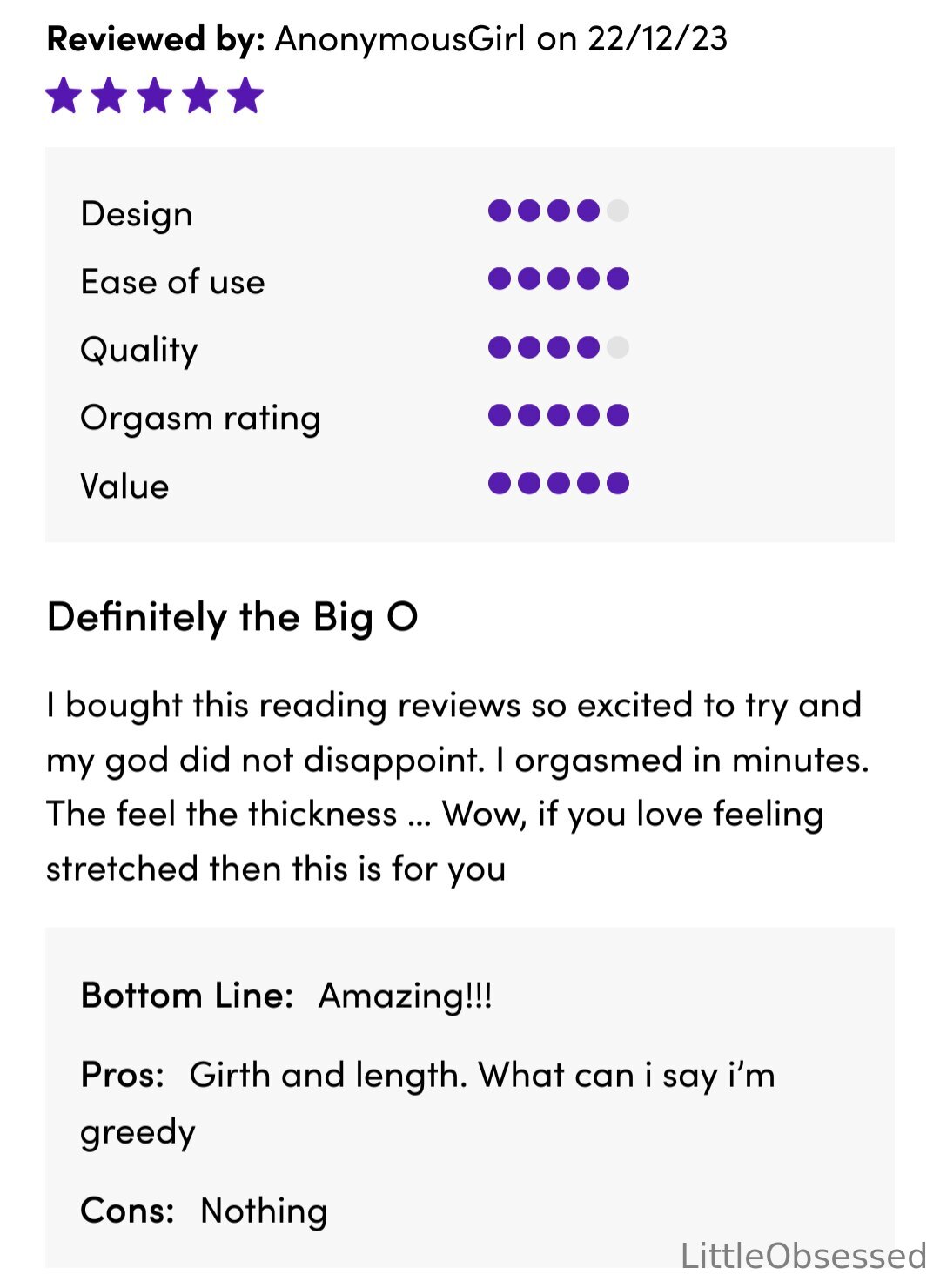Click the Pros label
The height and width of the screenshot is (1288, 940).
pos(123,1075)
